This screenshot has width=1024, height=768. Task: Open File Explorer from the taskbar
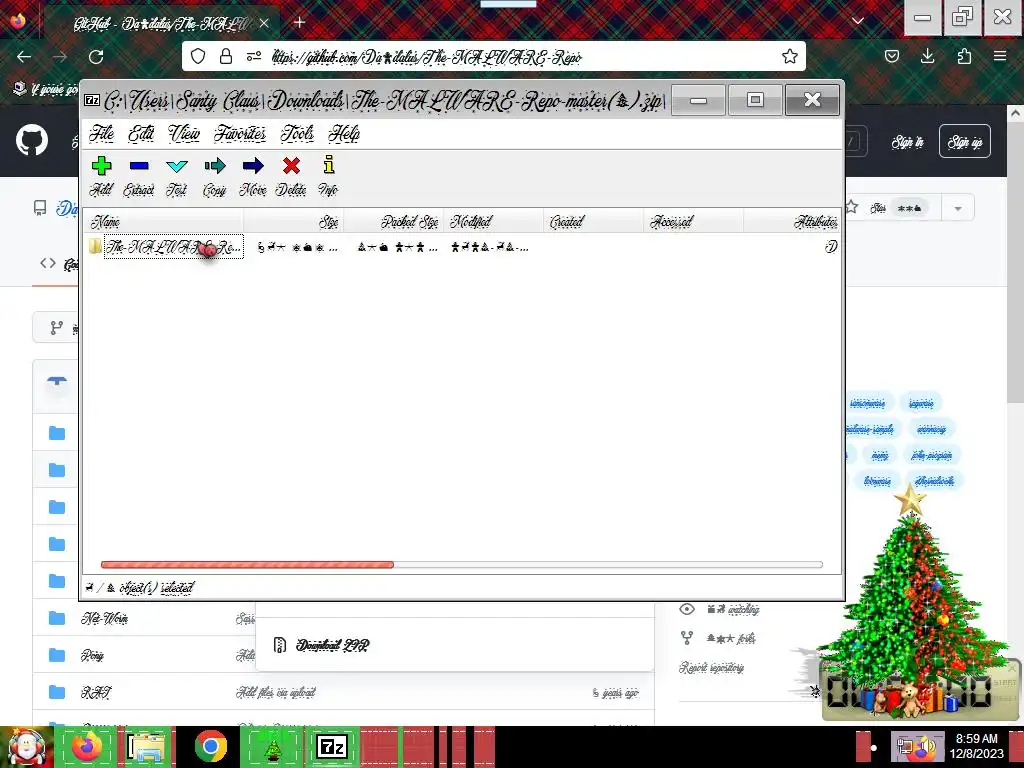point(146,746)
